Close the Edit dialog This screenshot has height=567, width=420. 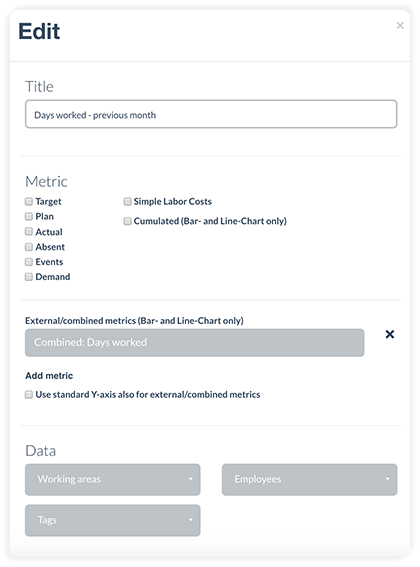click(400, 25)
